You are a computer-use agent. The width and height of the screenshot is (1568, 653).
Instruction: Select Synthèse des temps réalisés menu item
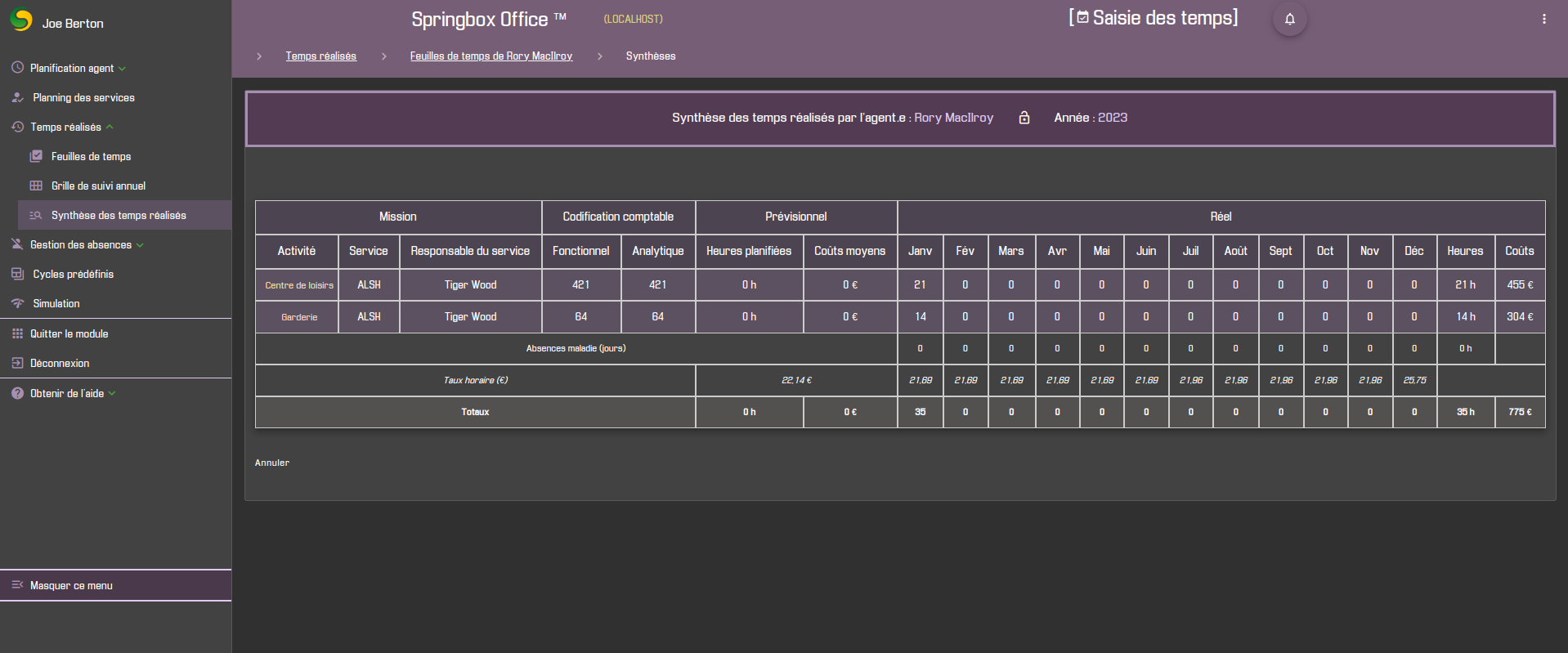(124, 215)
